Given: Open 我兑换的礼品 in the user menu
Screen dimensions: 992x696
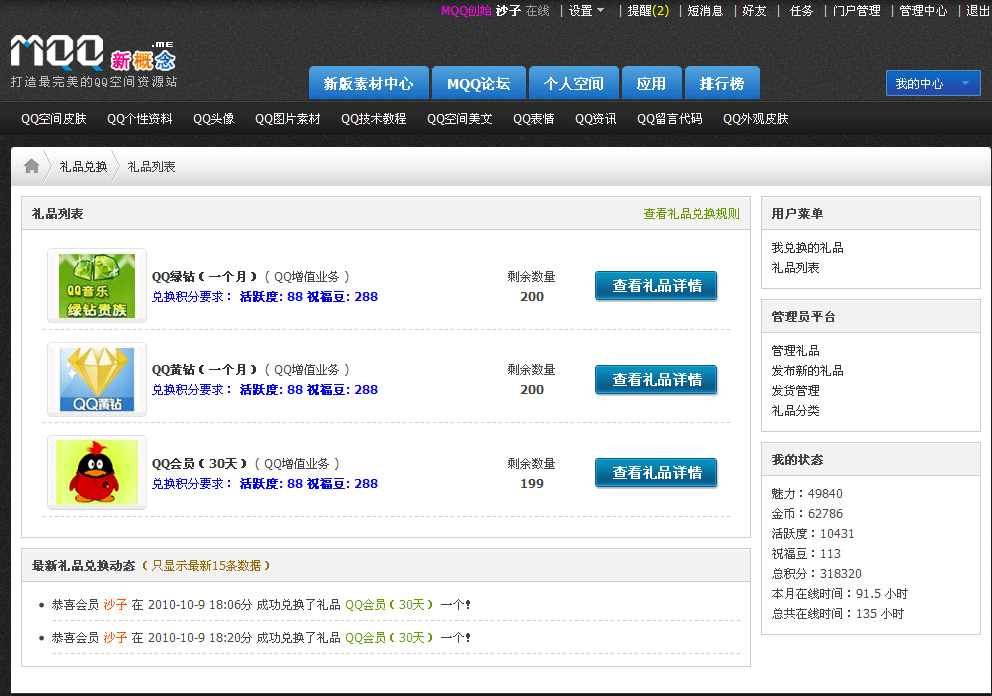Looking at the screenshot, I should click(807, 248).
